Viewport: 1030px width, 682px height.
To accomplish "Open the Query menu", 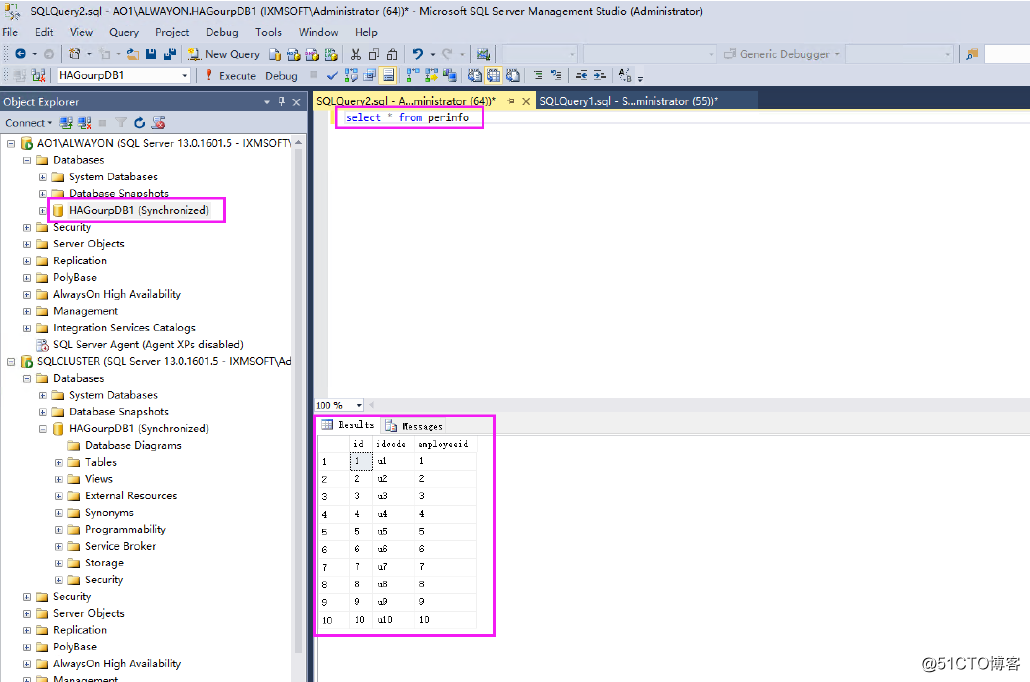I will (123, 32).
